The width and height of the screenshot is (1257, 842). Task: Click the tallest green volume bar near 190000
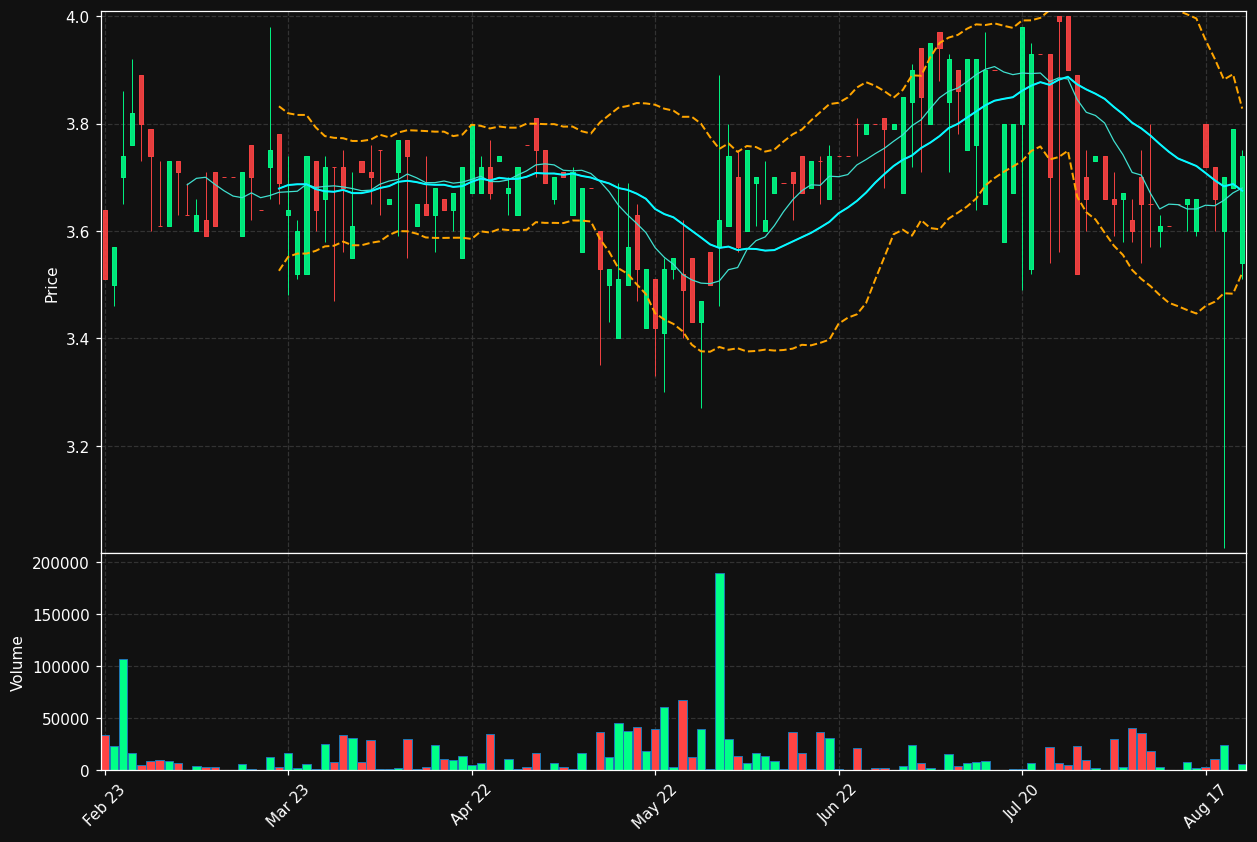[x=719, y=672]
